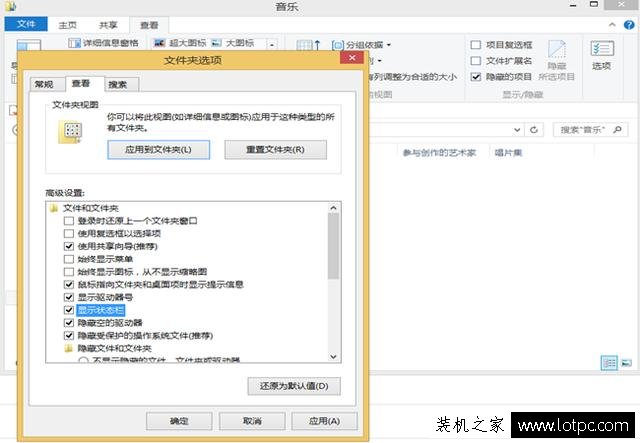Open the 选项 (Options) ribbon icon
Image resolution: width=640 pixels, height=443 pixels.
click(602, 56)
